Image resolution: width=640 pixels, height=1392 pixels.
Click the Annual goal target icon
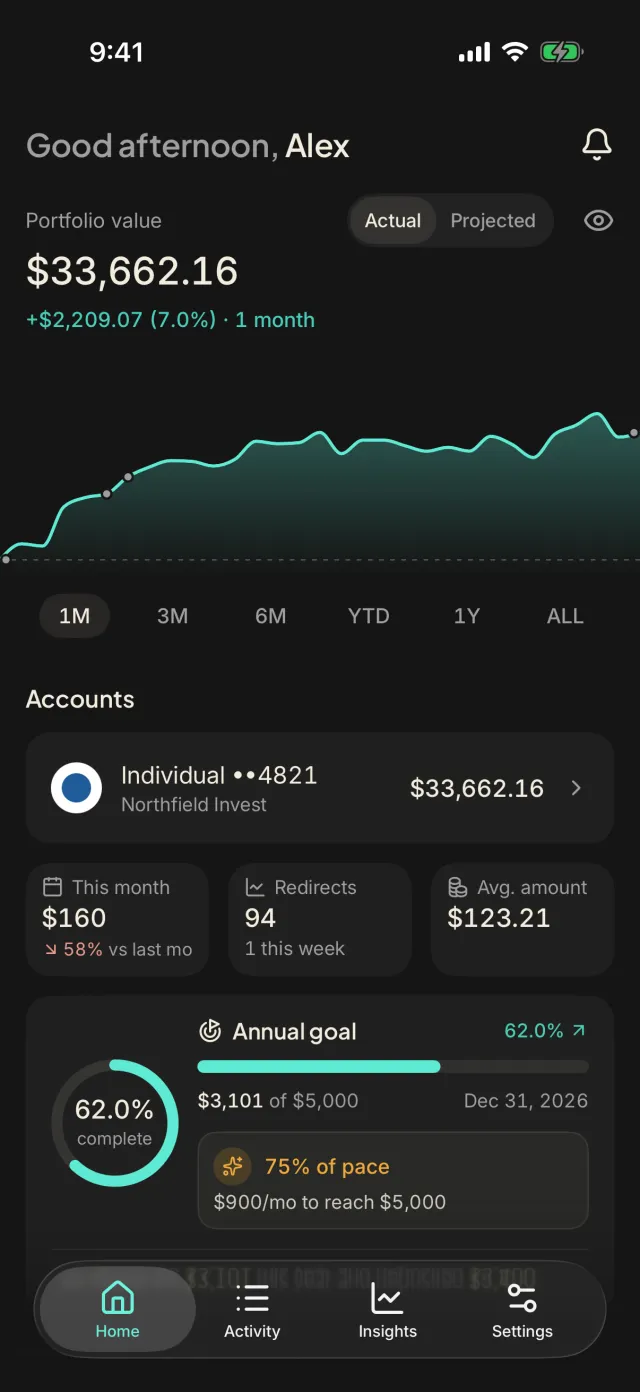(x=210, y=1031)
